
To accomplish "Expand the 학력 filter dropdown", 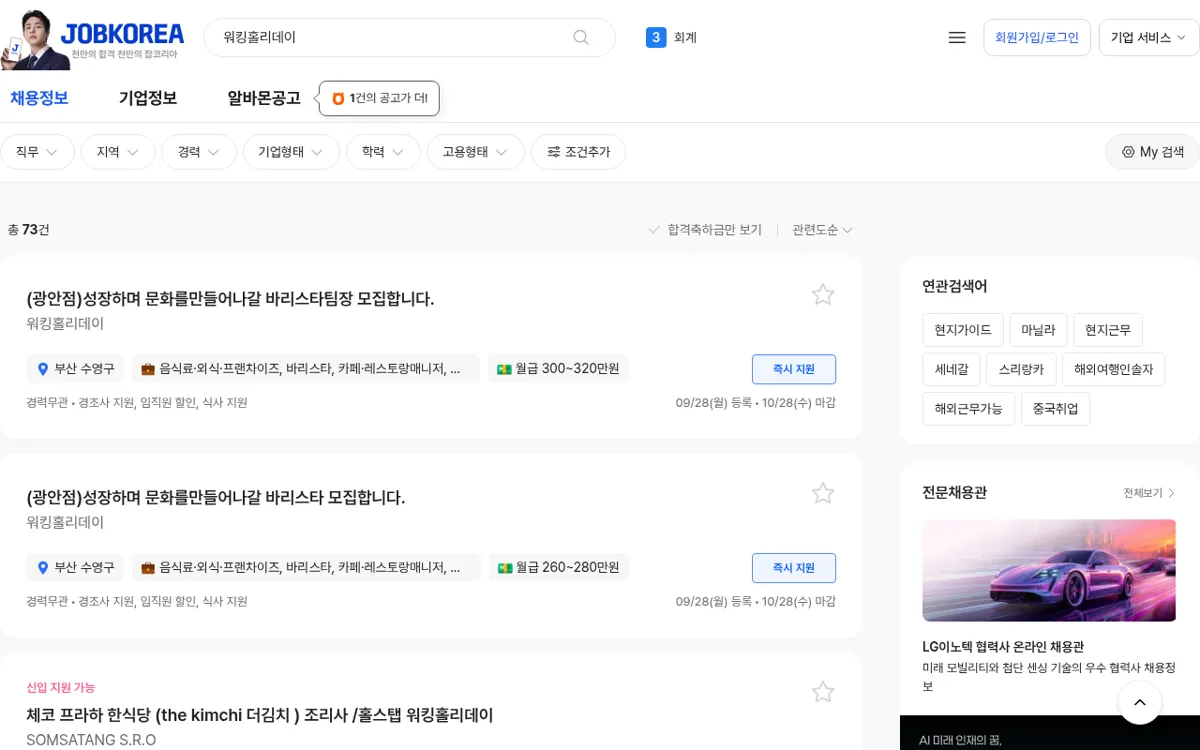I will (x=383, y=152).
